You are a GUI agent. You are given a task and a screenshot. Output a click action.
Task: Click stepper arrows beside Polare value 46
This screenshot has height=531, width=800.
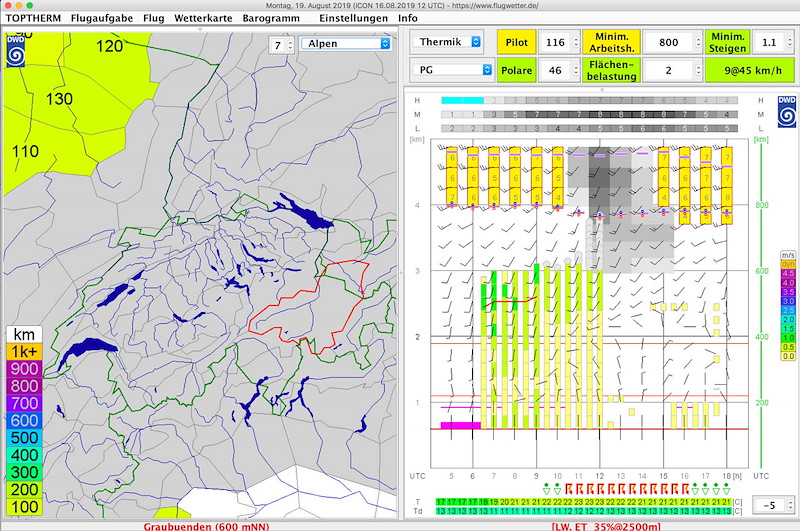click(x=576, y=70)
